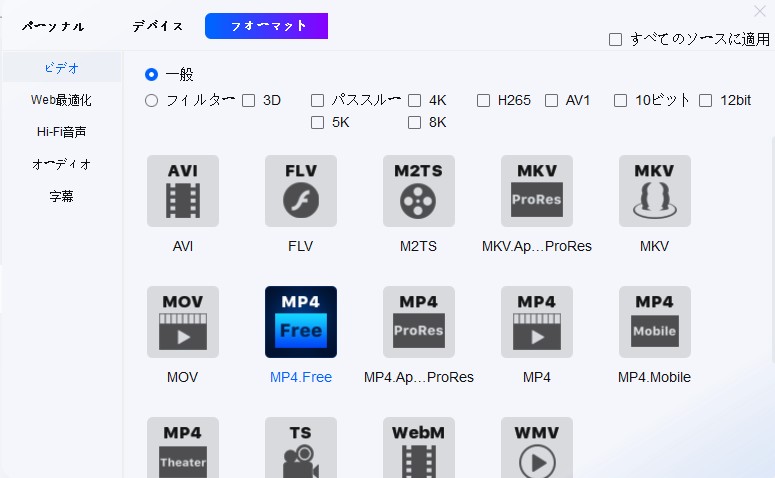Click the フォーマット tab
775x478 pixels.
[266, 26]
